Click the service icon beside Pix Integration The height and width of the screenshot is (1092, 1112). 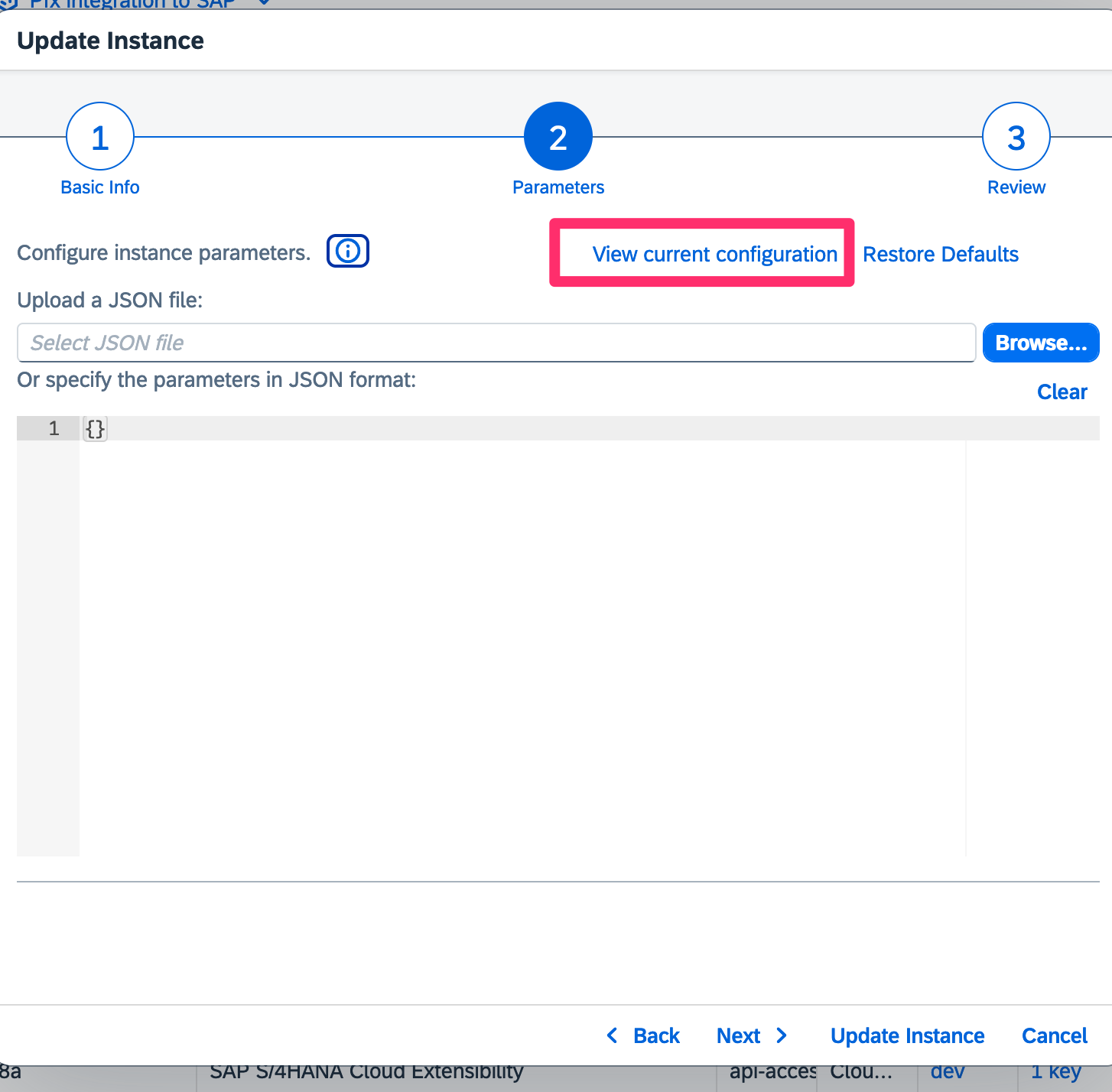click(10, 5)
